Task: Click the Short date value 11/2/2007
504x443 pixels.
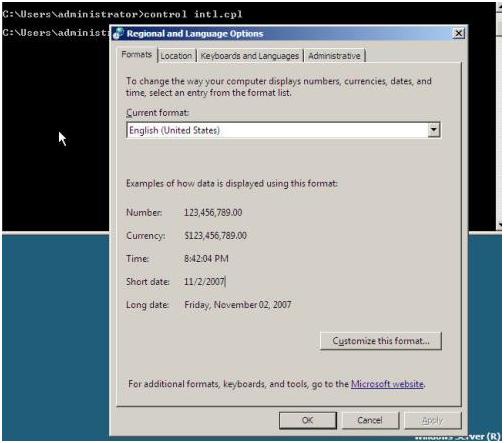Action: [x=204, y=282]
